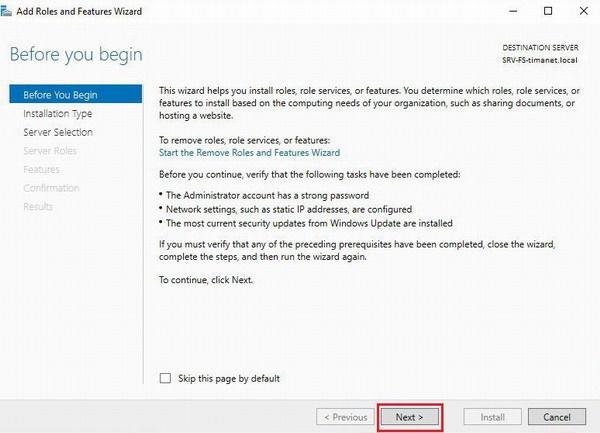Click the Network settings static IP line

289,210
